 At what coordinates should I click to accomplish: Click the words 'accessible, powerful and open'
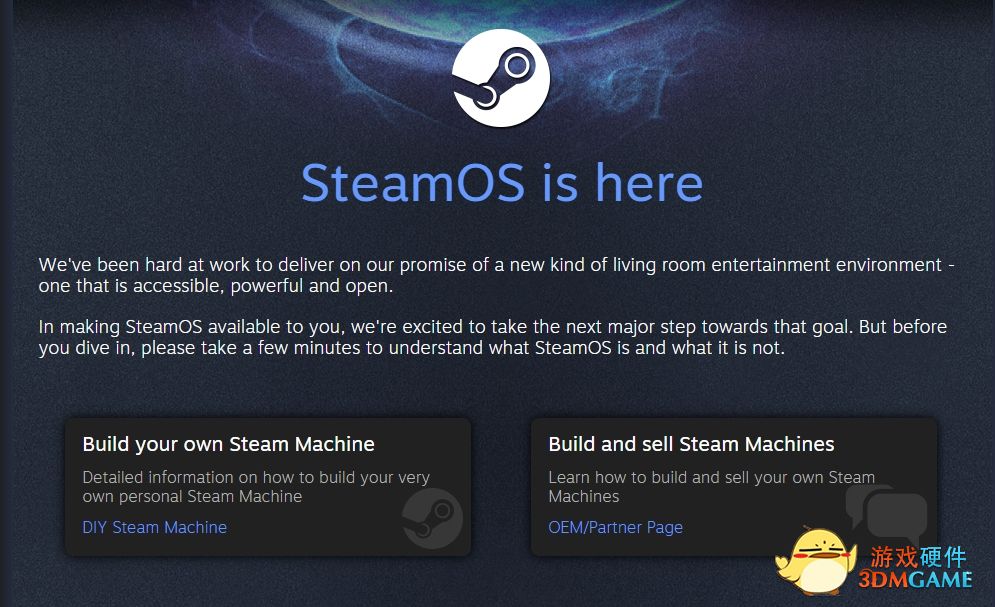point(262,286)
